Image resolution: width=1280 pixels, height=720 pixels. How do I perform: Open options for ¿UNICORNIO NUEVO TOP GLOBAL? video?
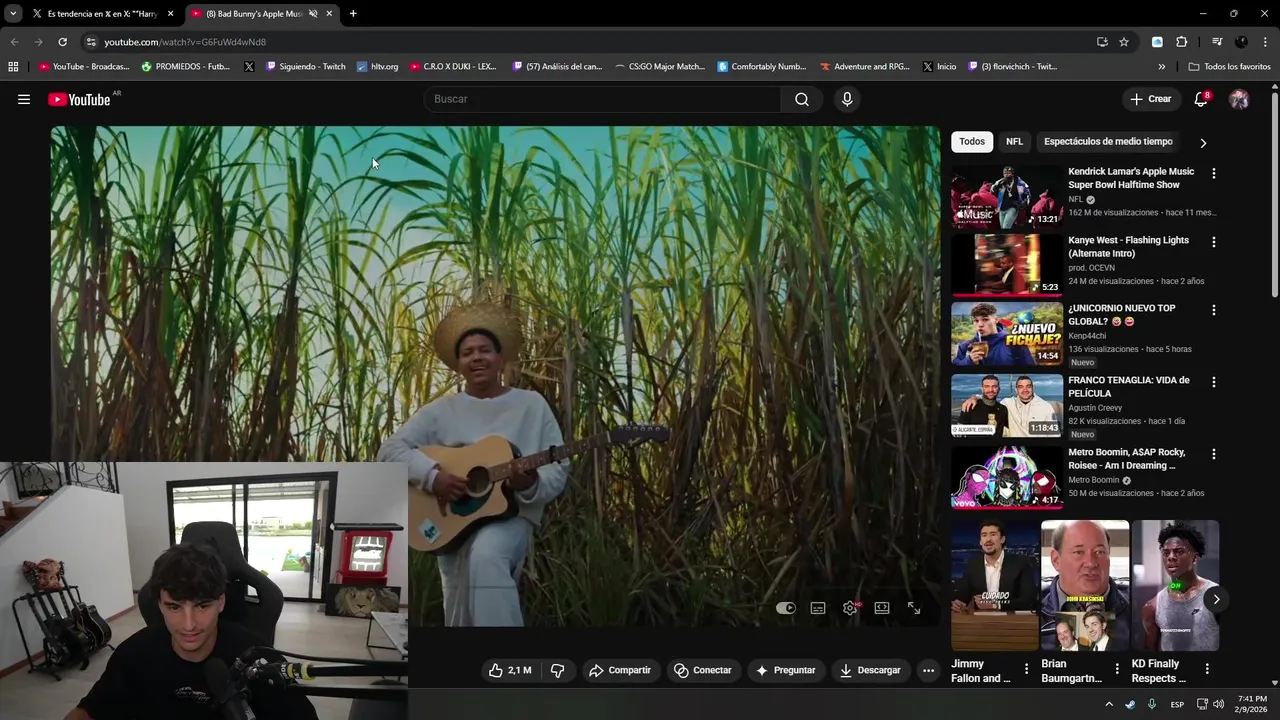pyautogui.click(x=1214, y=310)
